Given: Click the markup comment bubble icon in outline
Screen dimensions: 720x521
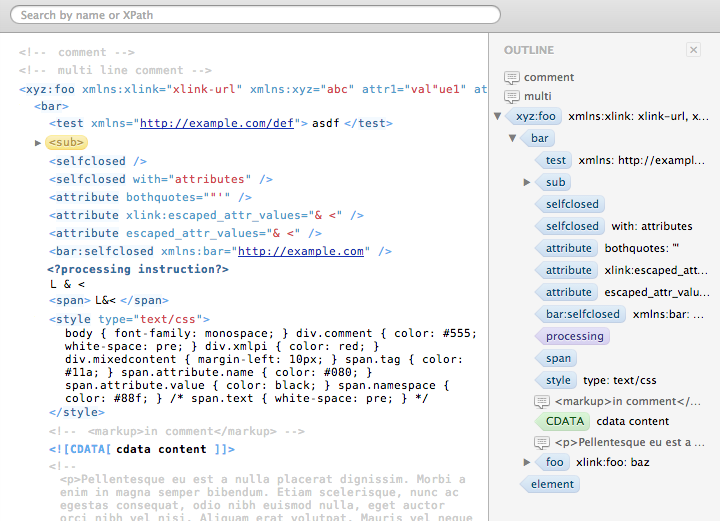Looking at the screenshot, I should tap(541, 401).
